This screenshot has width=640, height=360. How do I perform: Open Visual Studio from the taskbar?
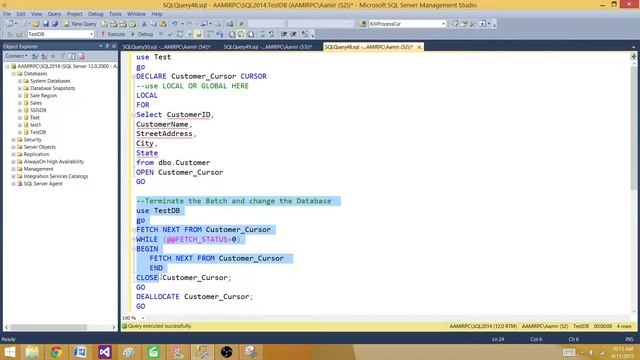coord(104,352)
